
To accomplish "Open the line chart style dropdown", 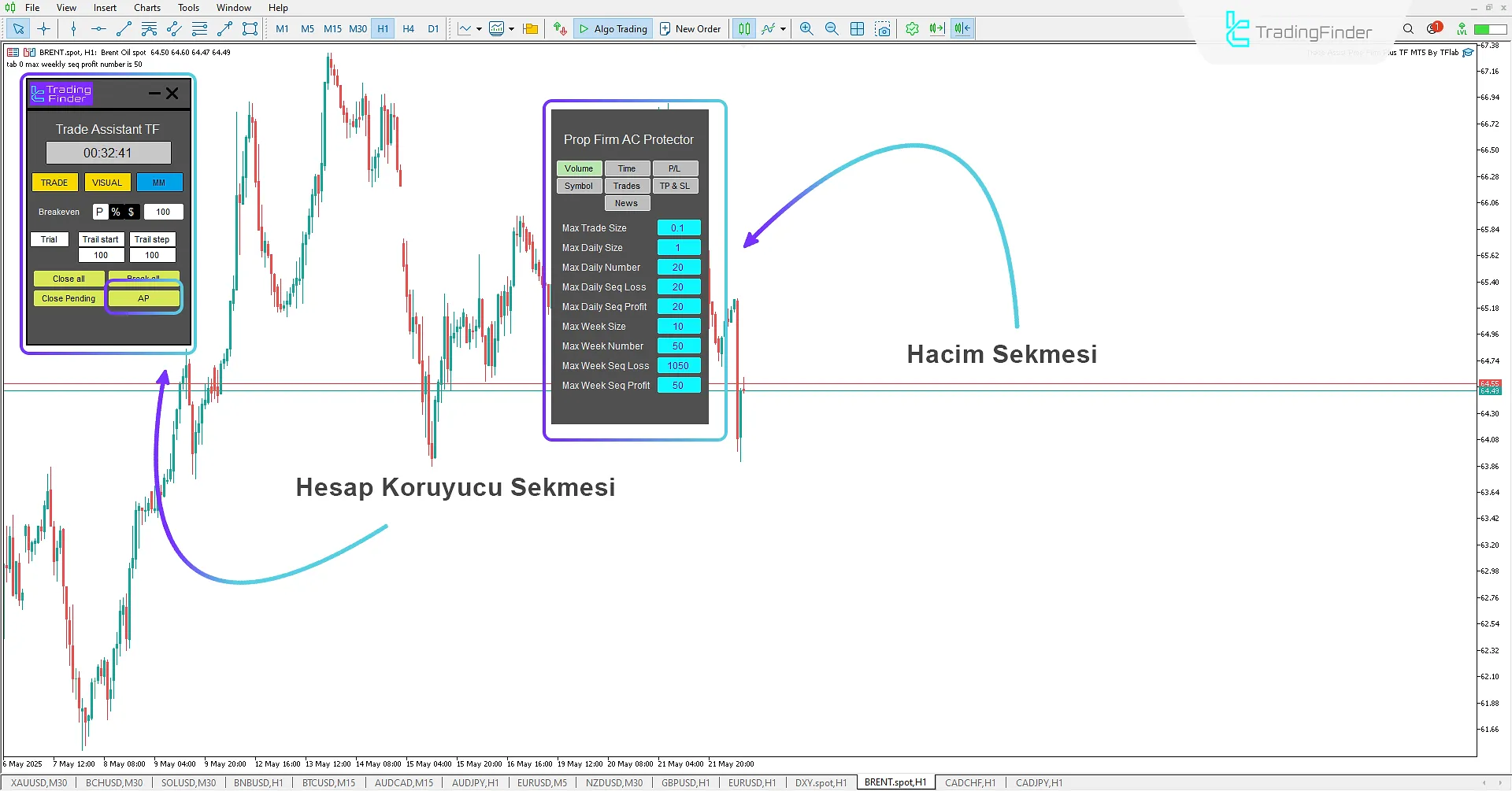I will coord(478,28).
